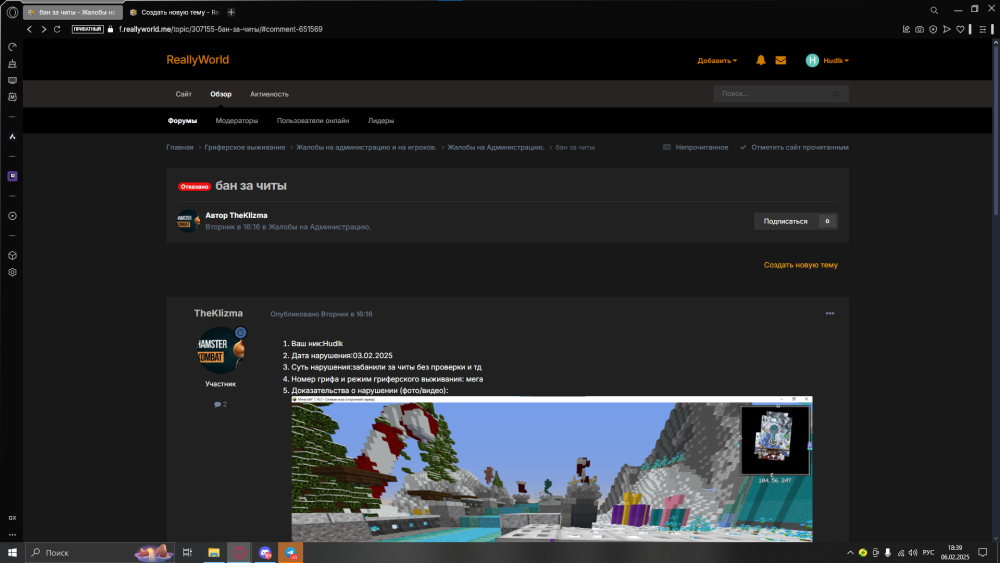Expand the Hudik user menu
This screenshot has width=1000, height=563.
[x=835, y=61]
